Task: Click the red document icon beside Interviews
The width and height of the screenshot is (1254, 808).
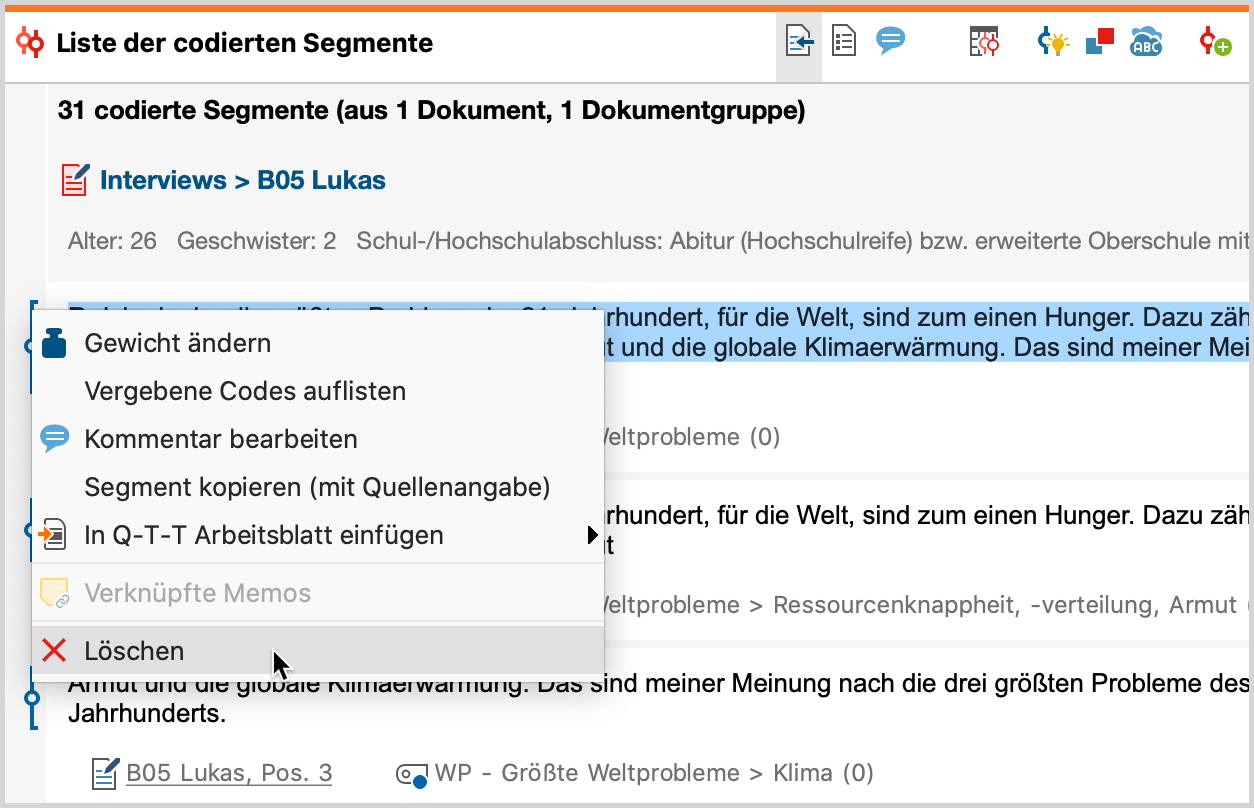Action: pos(76,180)
